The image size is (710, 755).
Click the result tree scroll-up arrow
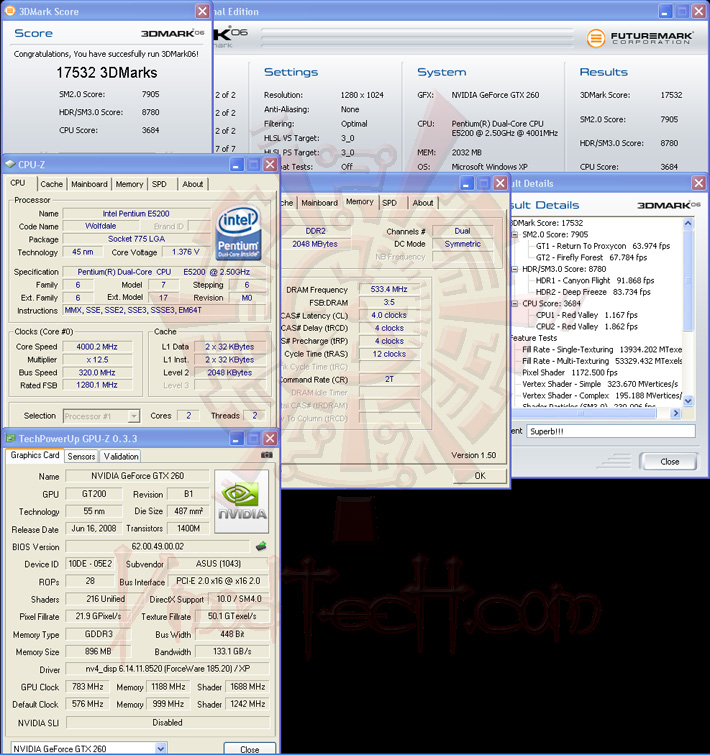click(688, 223)
